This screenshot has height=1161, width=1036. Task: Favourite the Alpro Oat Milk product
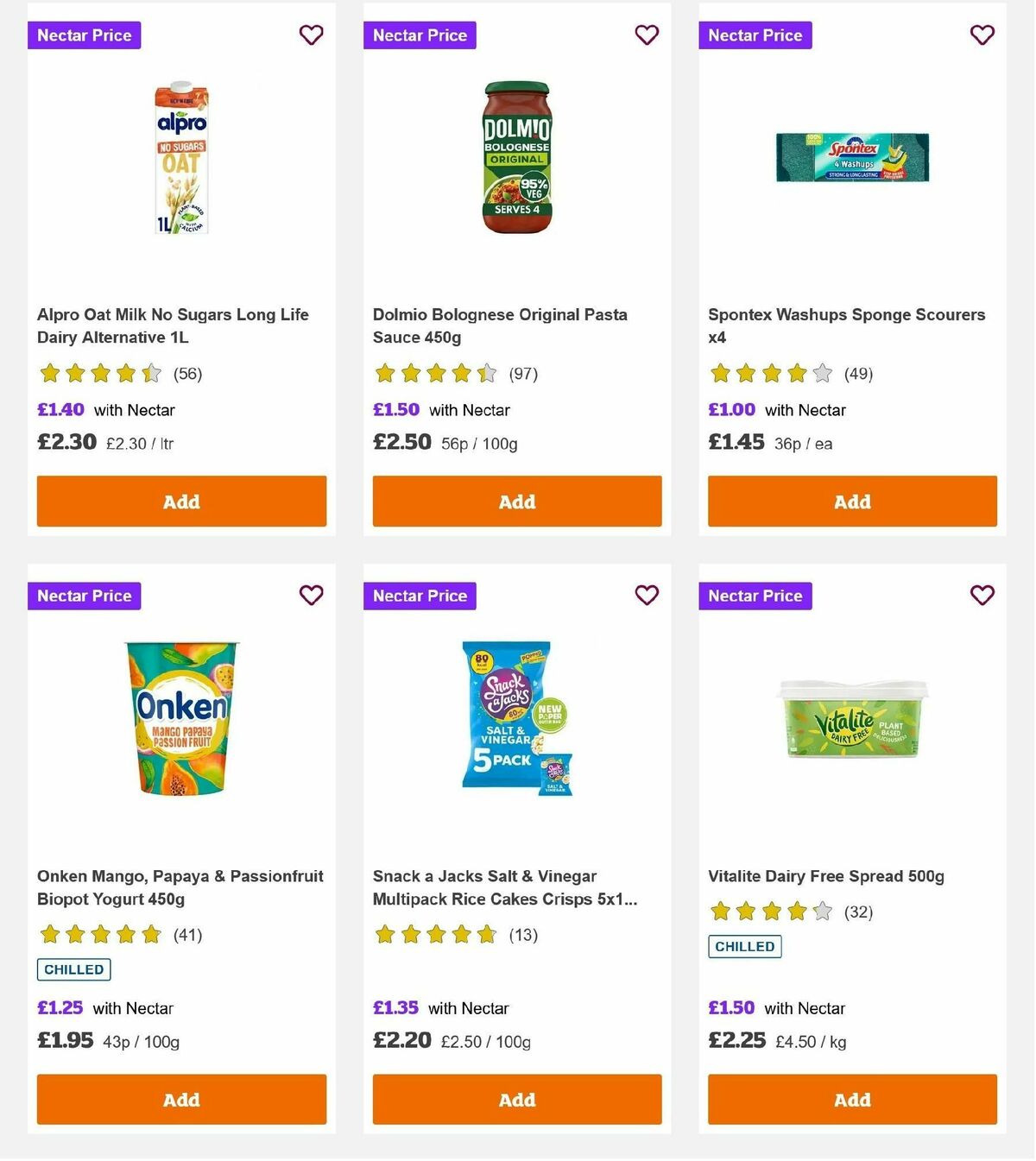pos(311,35)
